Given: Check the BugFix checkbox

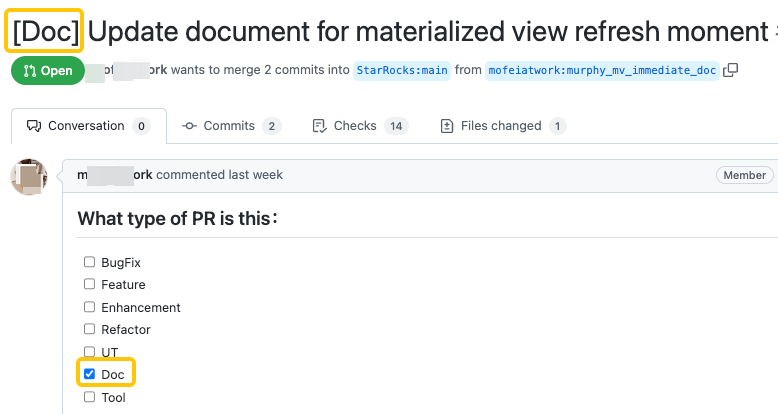Looking at the screenshot, I should click(90, 262).
